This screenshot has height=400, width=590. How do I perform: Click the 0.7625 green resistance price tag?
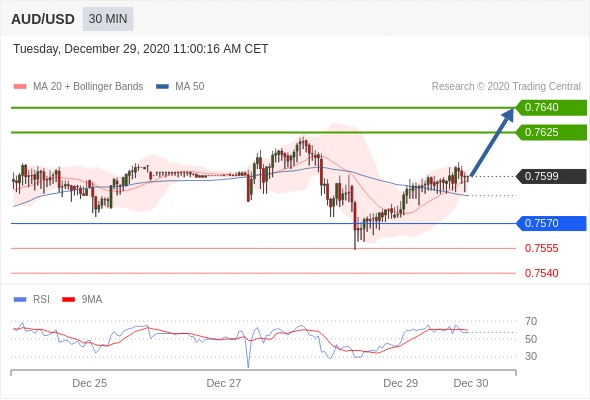click(551, 132)
